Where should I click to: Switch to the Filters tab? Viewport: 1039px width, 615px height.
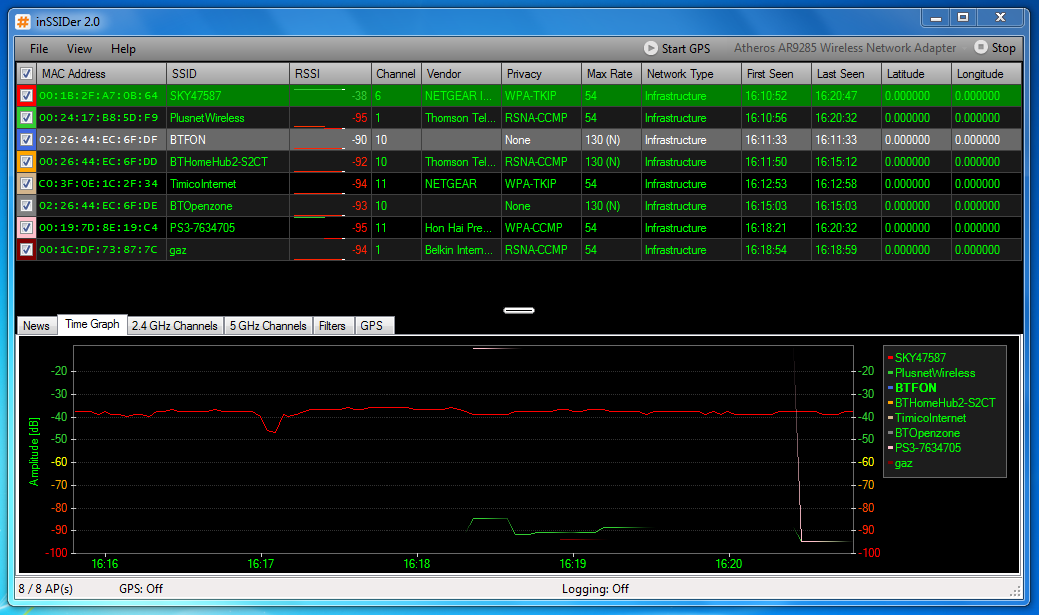332,325
